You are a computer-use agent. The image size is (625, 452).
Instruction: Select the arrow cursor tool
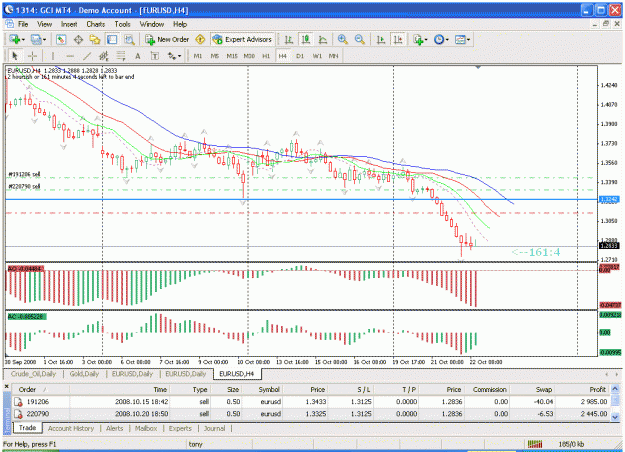[x=15, y=56]
